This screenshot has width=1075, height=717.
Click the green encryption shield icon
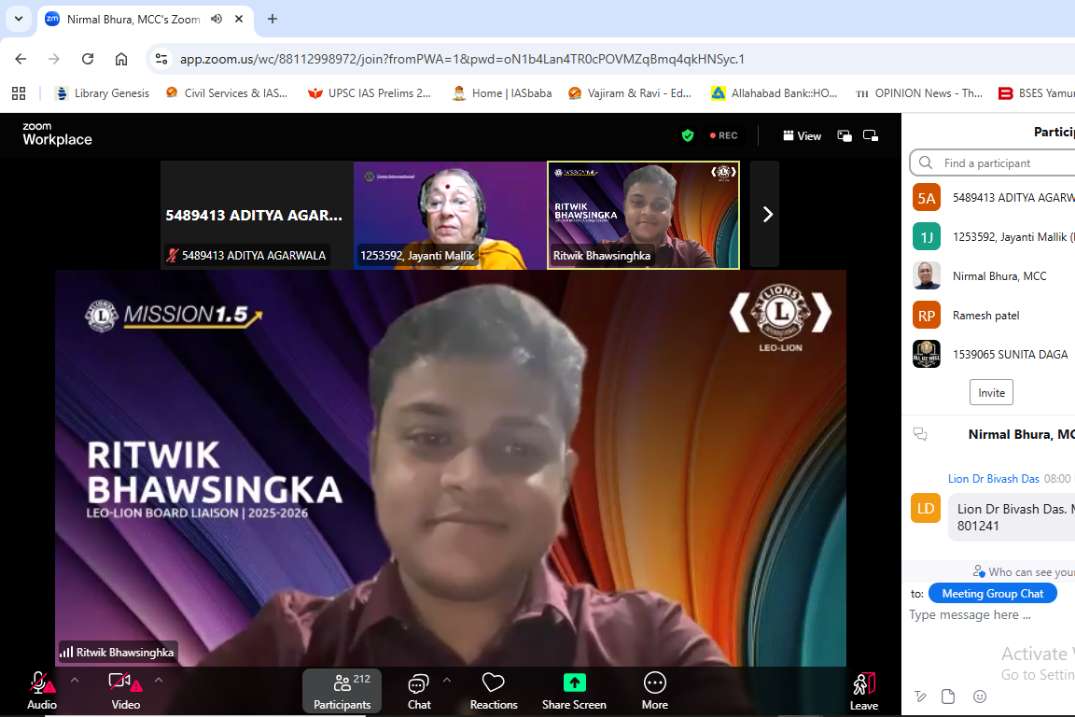pyautogui.click(x=687, y=136)
